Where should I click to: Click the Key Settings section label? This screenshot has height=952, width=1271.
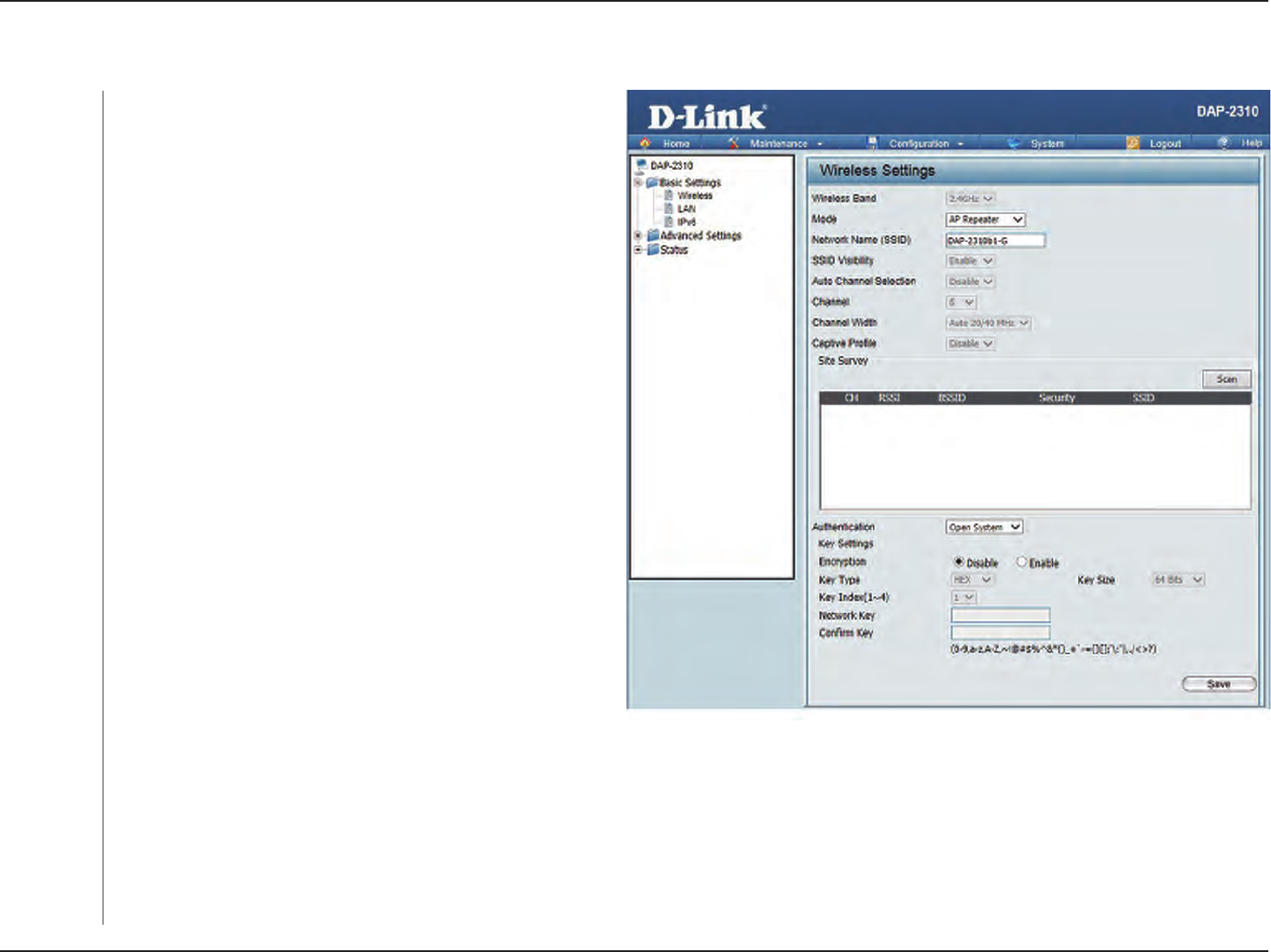pos(846,544)
